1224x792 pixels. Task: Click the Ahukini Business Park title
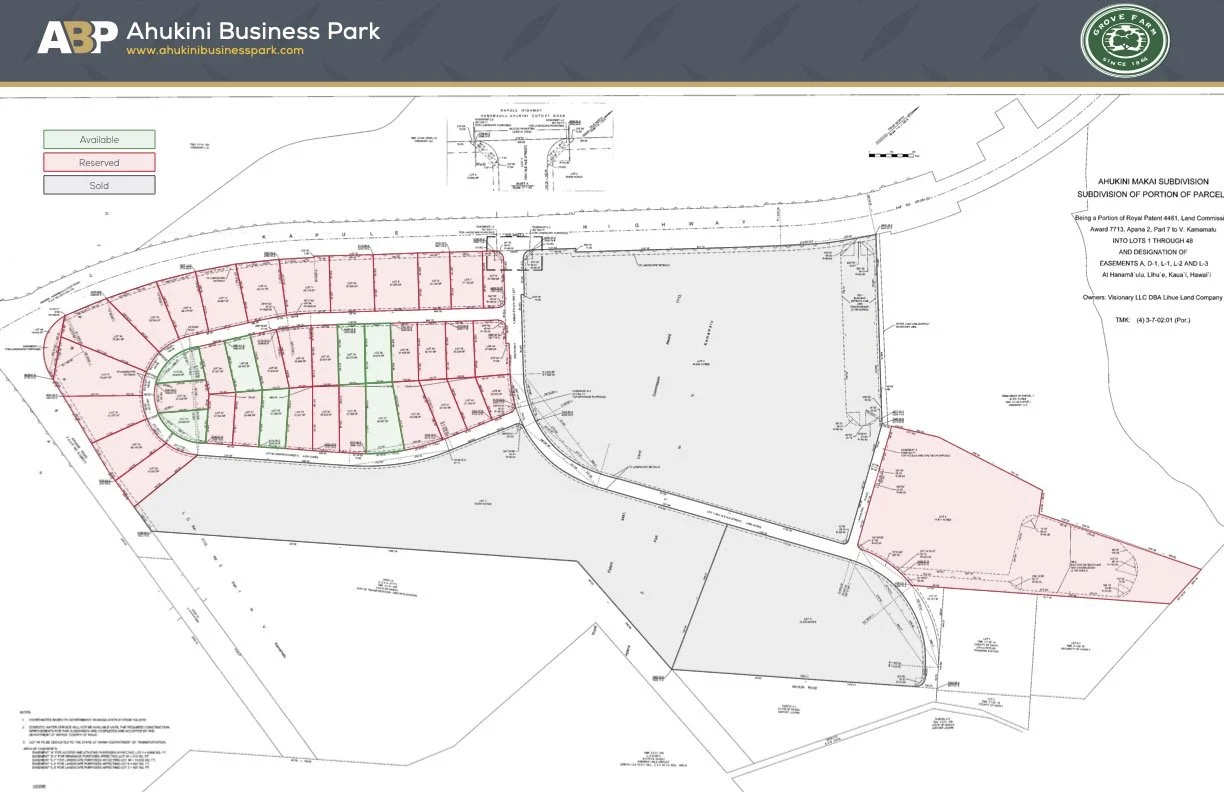coord(253,30)
